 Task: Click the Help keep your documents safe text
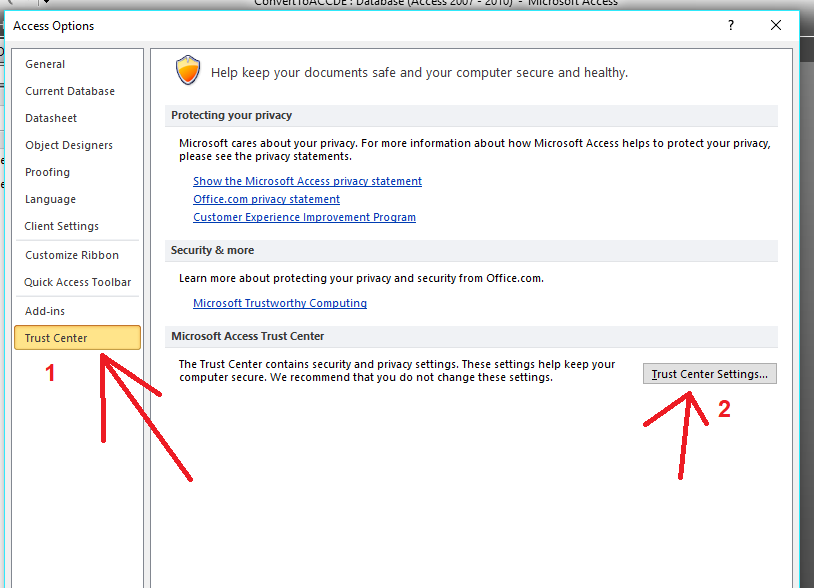pyautogui.click(x=419, y=73)
